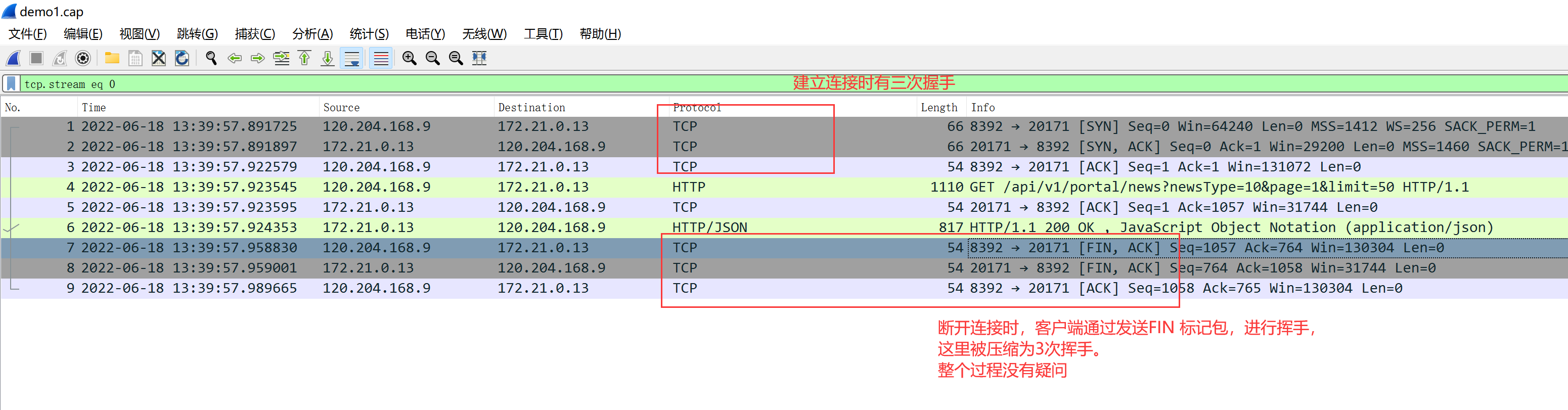The height and width of the screenshot is (410, 1568).
Task: Go to specified packet
Action: click(281, 59)
